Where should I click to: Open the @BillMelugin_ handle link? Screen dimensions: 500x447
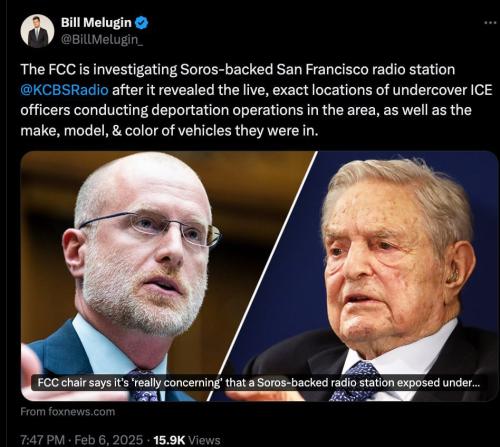pos(102,39)
